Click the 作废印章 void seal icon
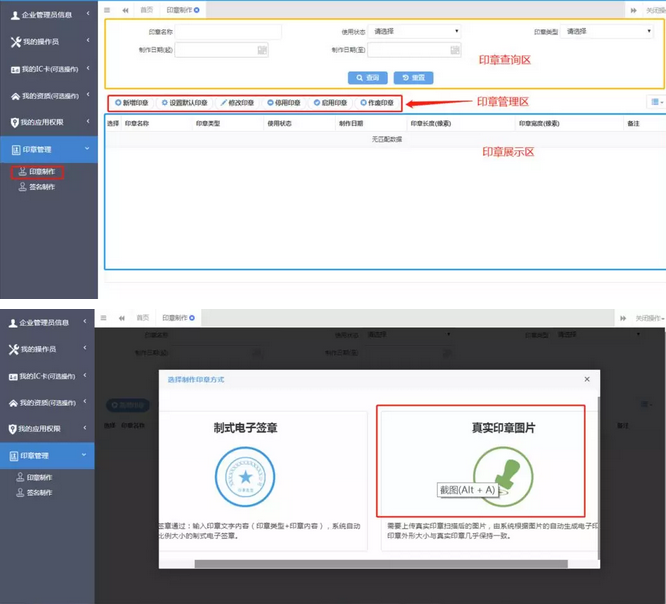666x604 pixels. 363,103
